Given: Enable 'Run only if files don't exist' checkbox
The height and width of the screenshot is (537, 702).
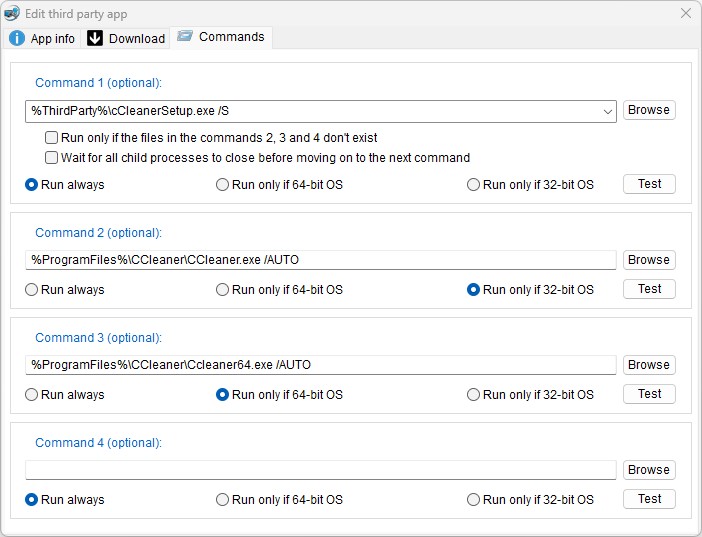Looking at the screenshot, I should [51, 137].
